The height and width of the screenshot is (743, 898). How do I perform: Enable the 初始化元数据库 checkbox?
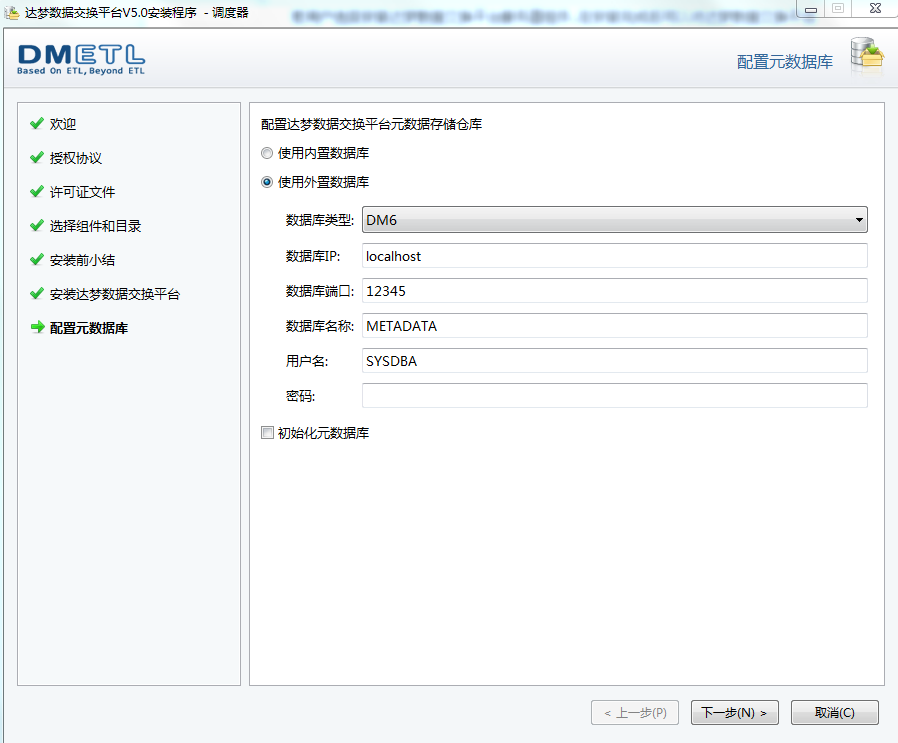[x=267, y=433]
